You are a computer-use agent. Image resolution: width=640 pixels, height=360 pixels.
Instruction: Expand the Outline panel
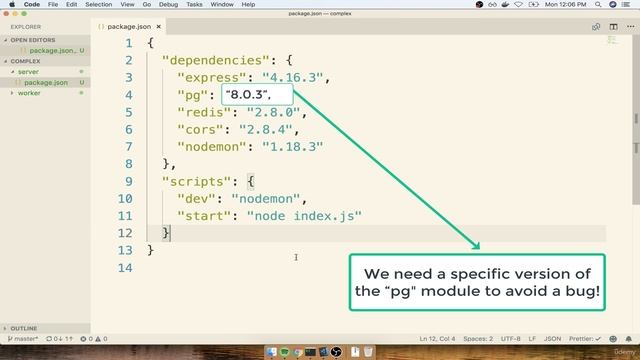(24, 328)
